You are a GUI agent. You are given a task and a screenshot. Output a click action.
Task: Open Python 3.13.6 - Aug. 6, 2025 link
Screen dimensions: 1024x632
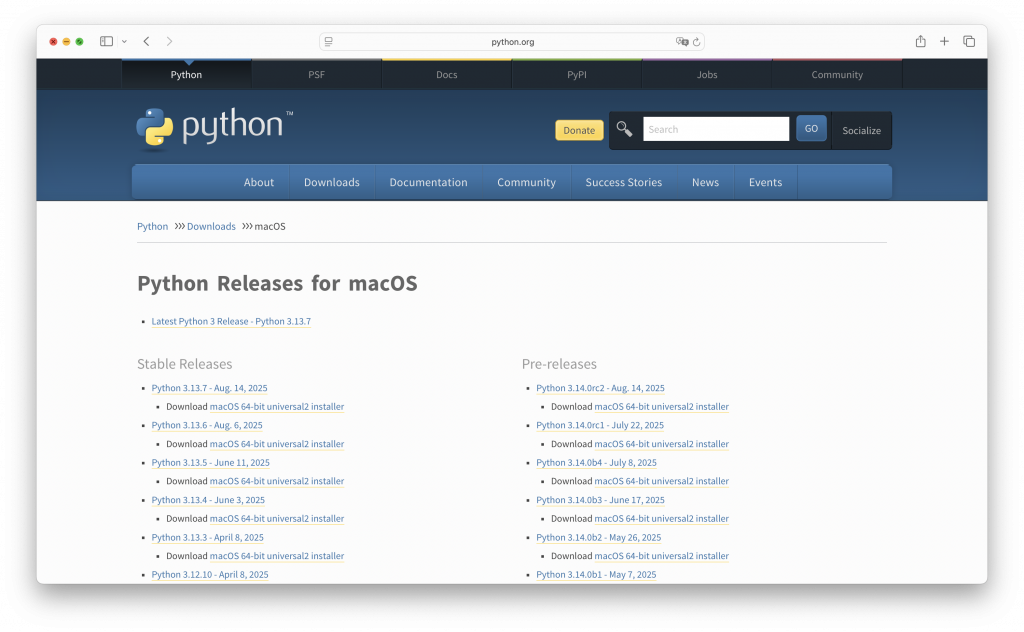(207, 425)
